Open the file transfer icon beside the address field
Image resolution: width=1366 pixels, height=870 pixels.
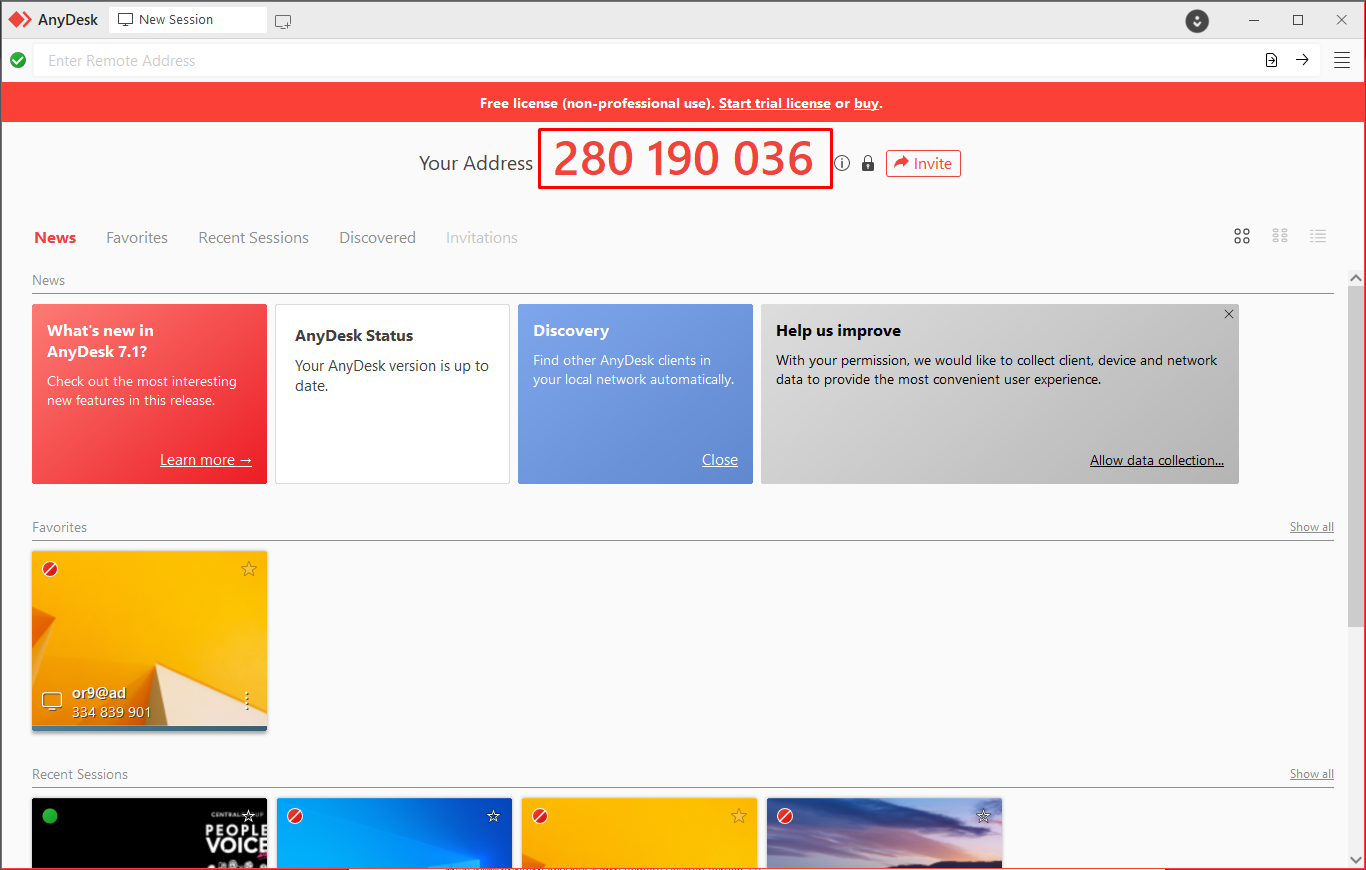click(x=1271, y=60)
